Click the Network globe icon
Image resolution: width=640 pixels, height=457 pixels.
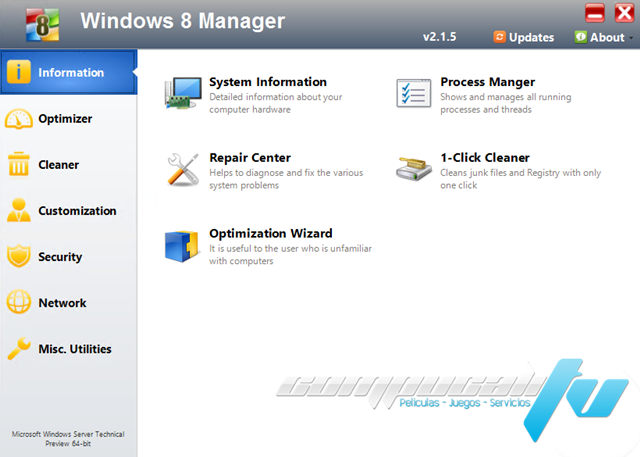tap(18, 302)
